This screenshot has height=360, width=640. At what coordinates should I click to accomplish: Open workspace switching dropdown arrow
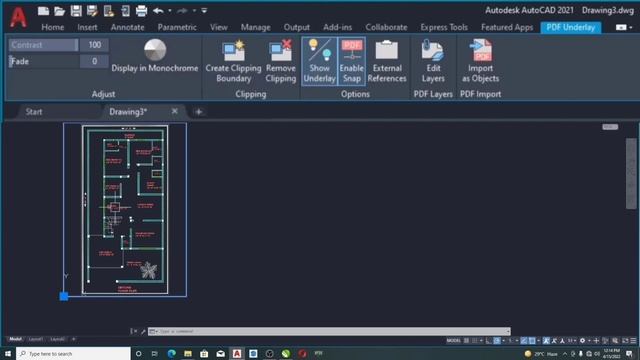(x=589, y=340)
